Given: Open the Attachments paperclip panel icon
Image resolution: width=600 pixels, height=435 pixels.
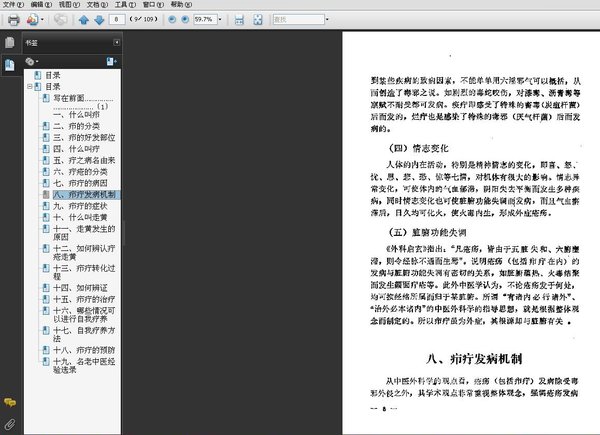Looking at the screenshot, I should [10, 424].
